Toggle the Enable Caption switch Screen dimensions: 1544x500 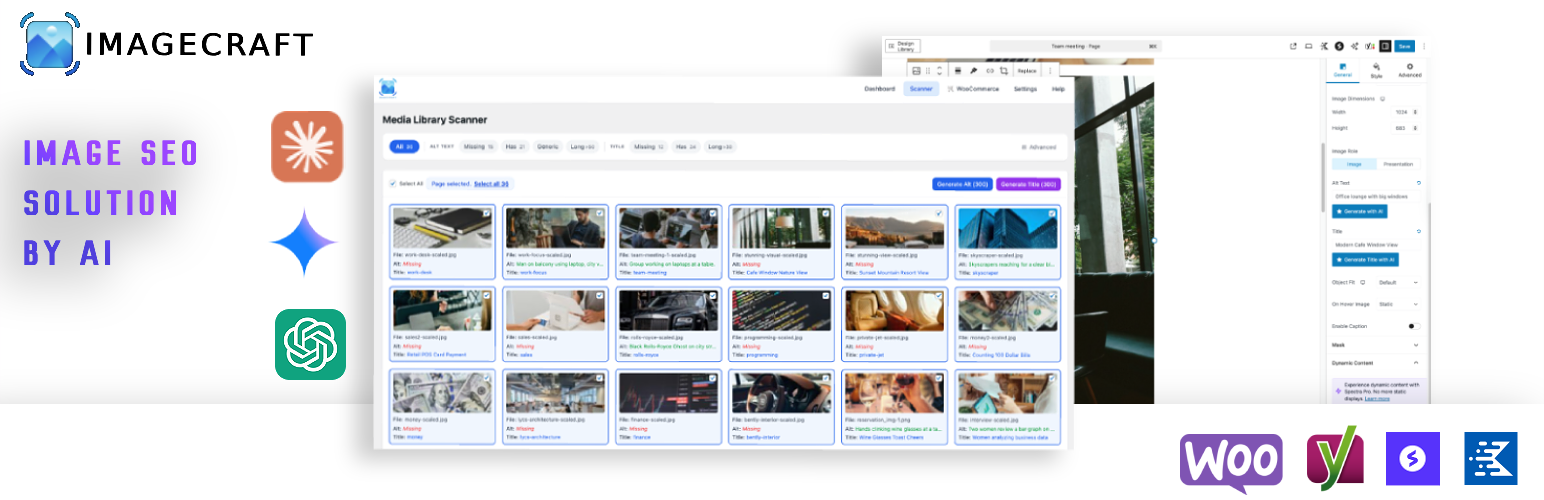[1413, 326]
